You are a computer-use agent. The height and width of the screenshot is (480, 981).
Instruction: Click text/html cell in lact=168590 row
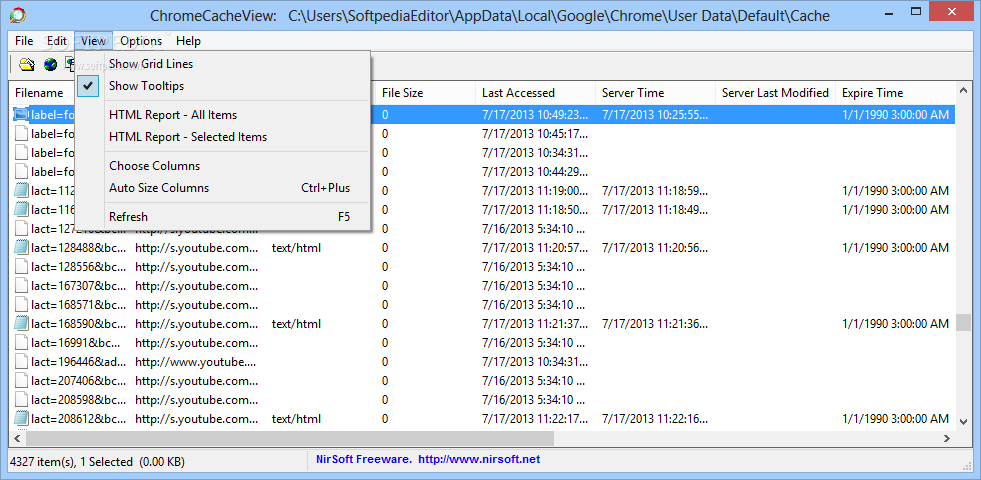click(x=297, y=324)
